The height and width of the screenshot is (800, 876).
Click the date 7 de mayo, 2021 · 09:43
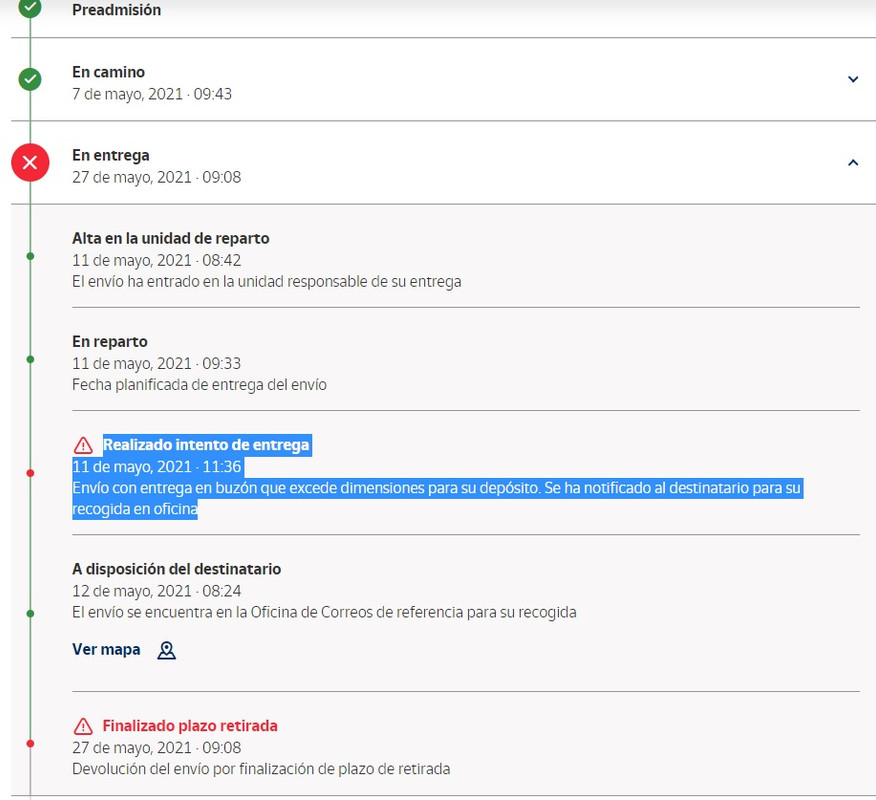(x=152, y=94)
